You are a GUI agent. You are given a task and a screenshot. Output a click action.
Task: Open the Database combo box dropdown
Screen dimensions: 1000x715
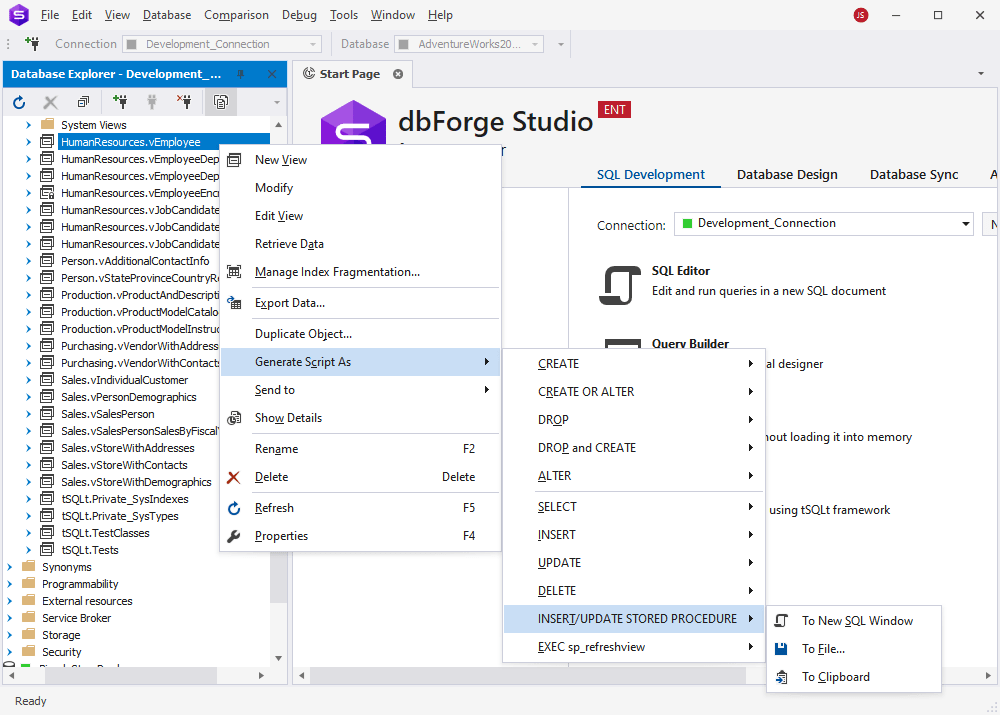(536, 44)
